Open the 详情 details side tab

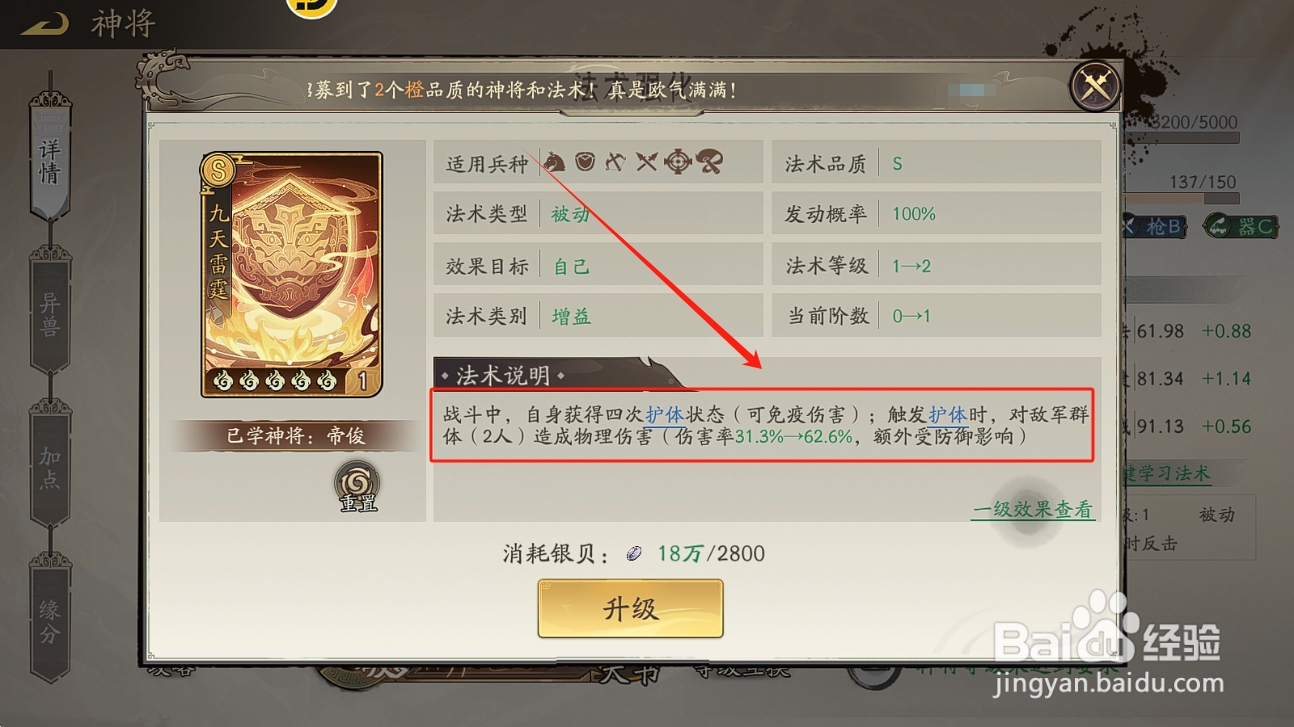pyautogui.click(x=49, y=160)
